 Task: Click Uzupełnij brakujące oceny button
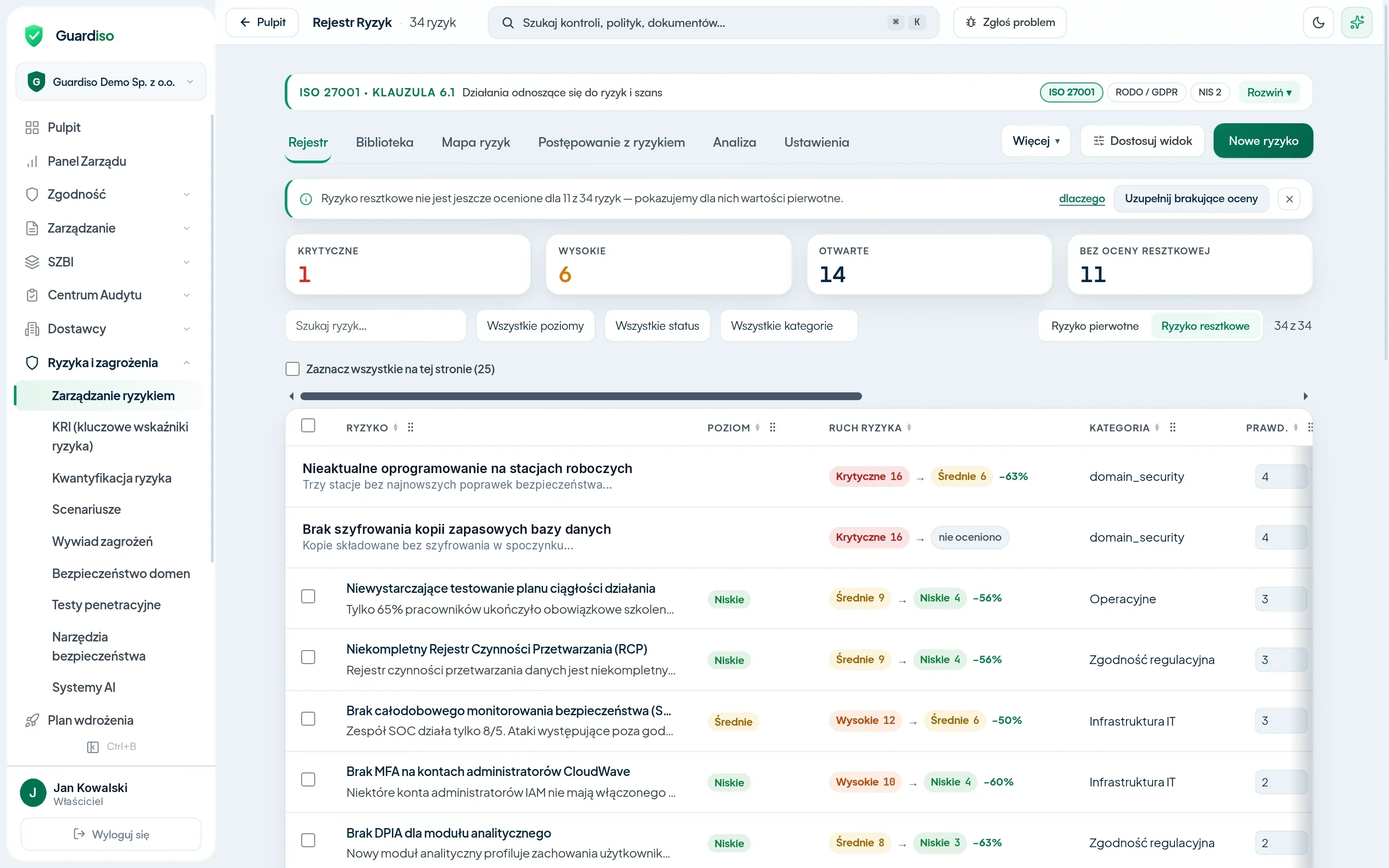[x=1191, y=199]
